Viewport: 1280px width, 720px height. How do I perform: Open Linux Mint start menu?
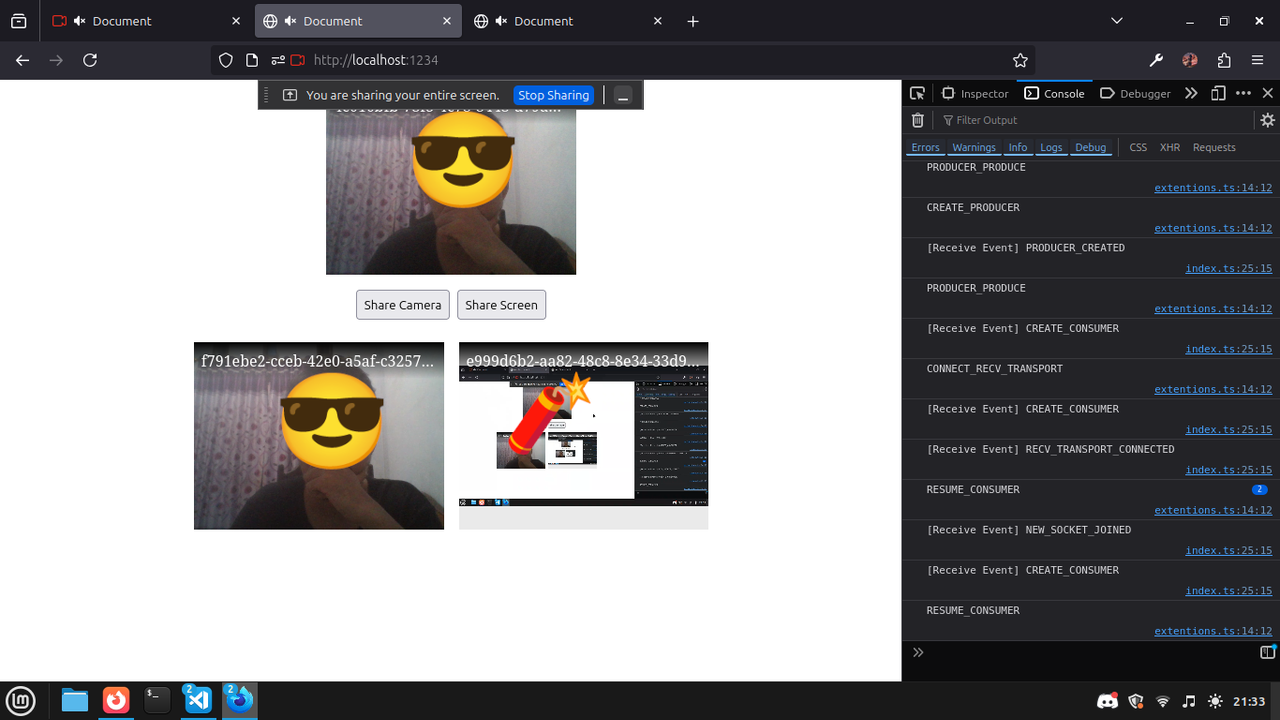[x=20, y=700]
